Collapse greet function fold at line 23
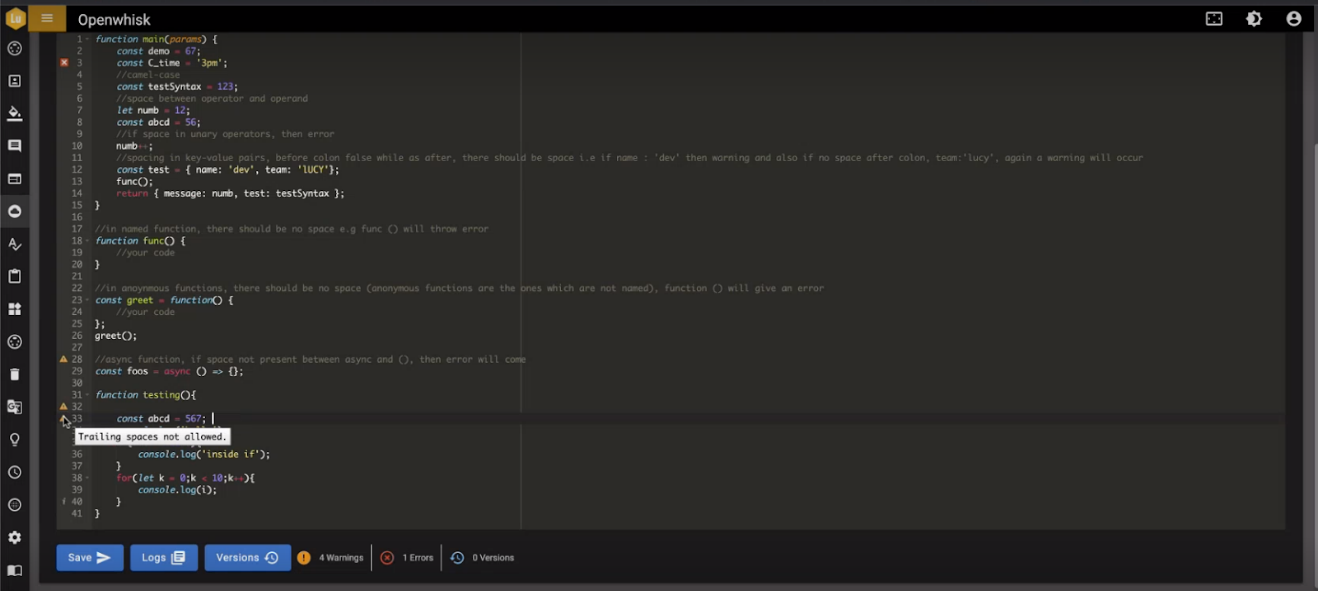Image resolution: width=1318 pixels, height=591 pixels. coord(88,300)
